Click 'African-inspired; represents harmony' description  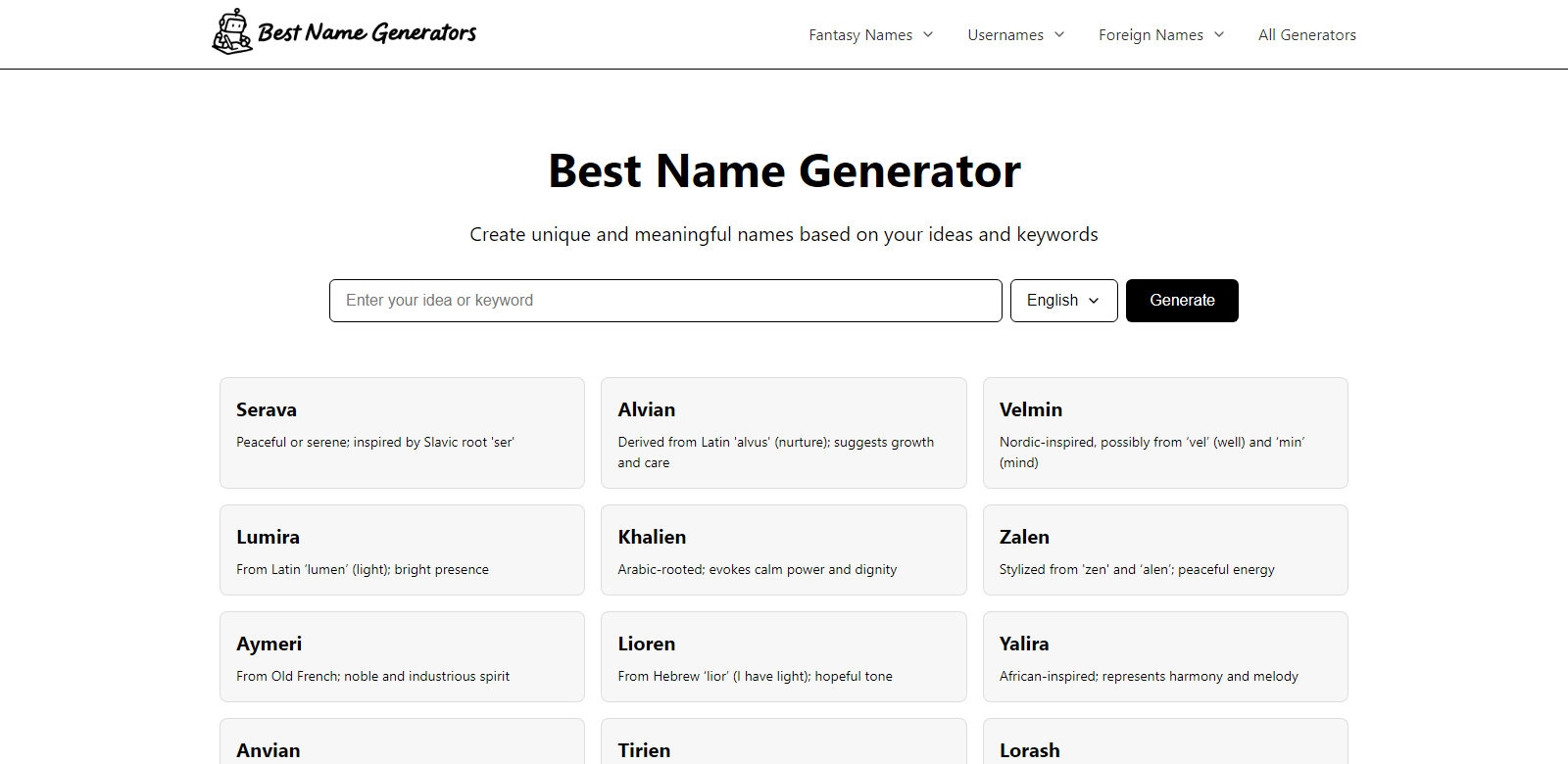pos(1149,677)
